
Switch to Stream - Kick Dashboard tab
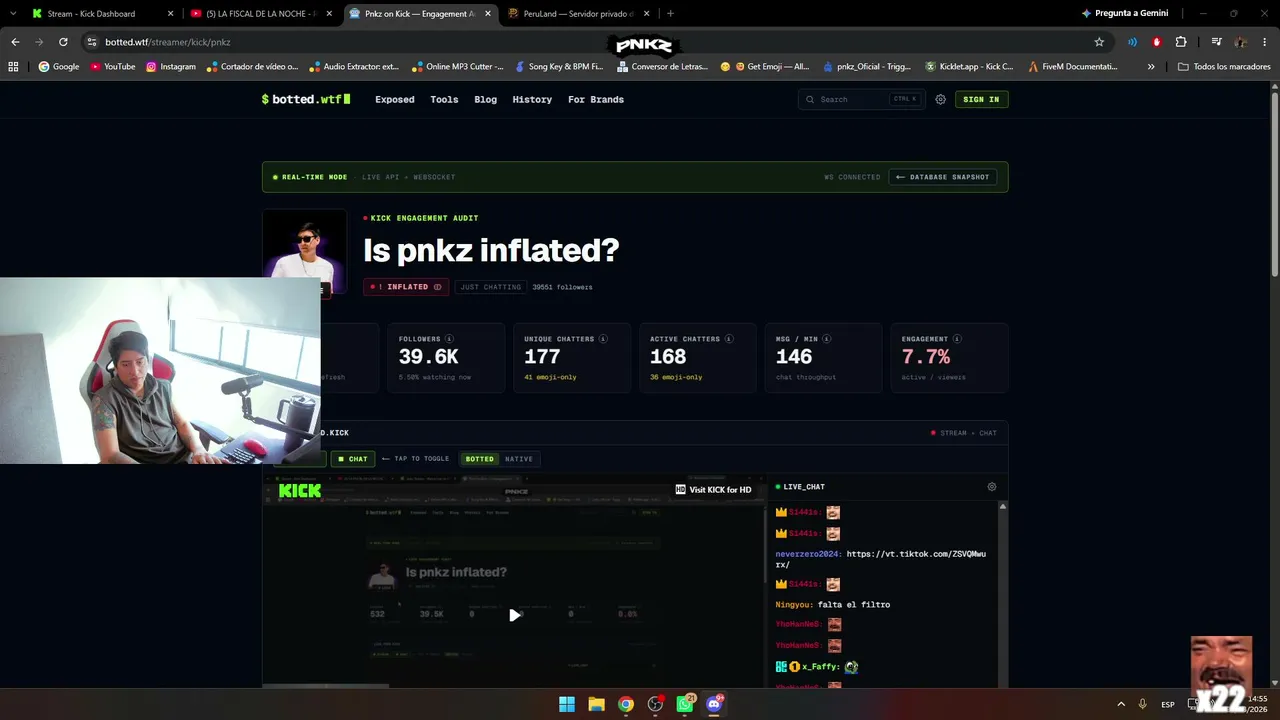pyautogui.click(x=103, y=14)
